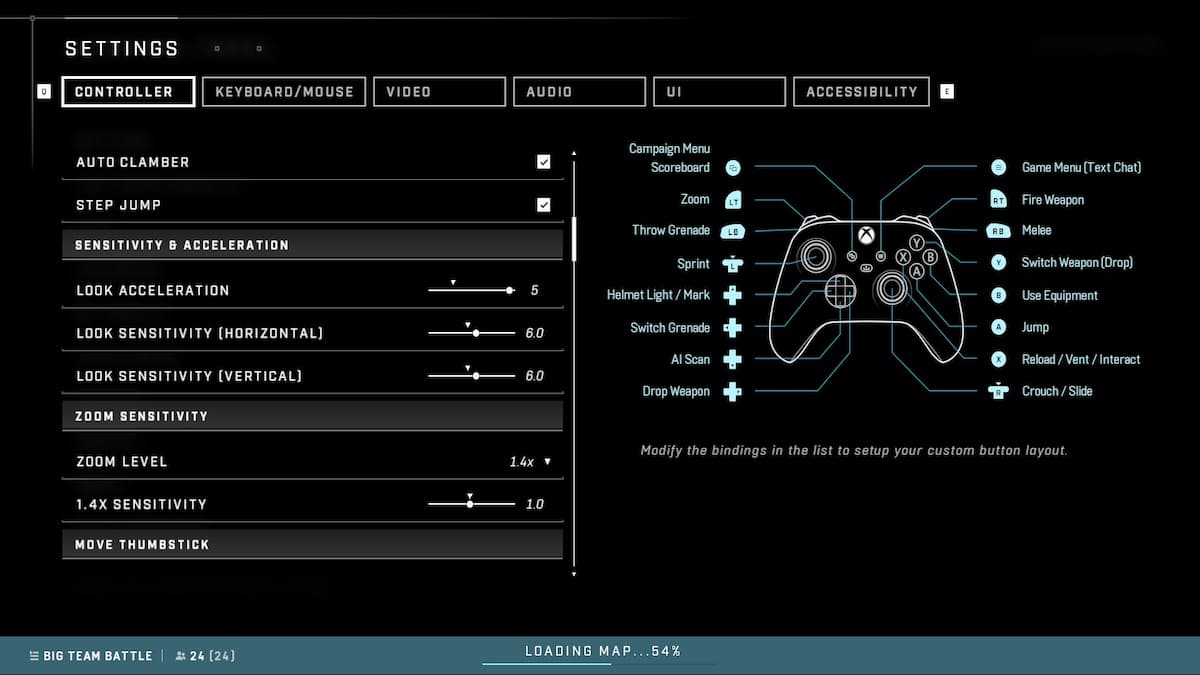
Task: Click the RB Melee binding icon
Action: 998,230
